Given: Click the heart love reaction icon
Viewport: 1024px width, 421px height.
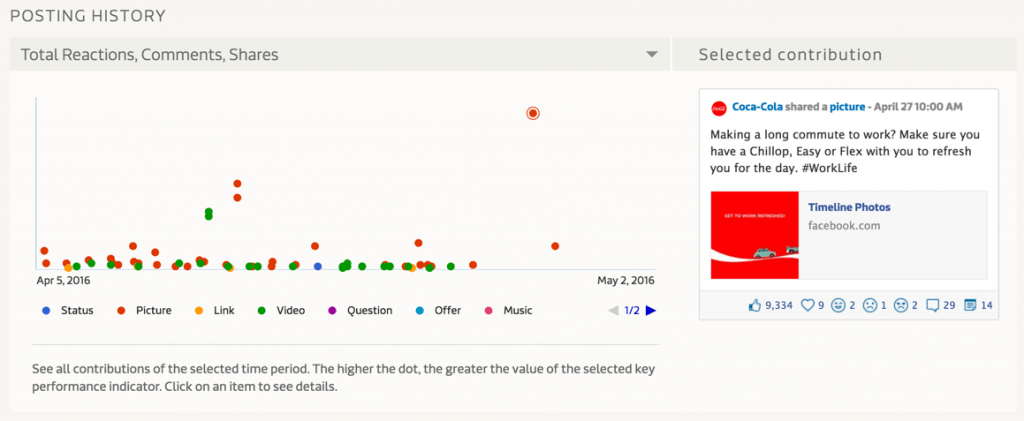Looking at the screenshot, I should [809, 305].
